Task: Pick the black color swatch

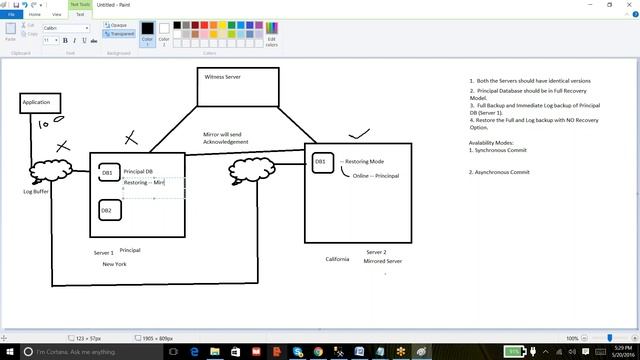Action: pos(177,25)
